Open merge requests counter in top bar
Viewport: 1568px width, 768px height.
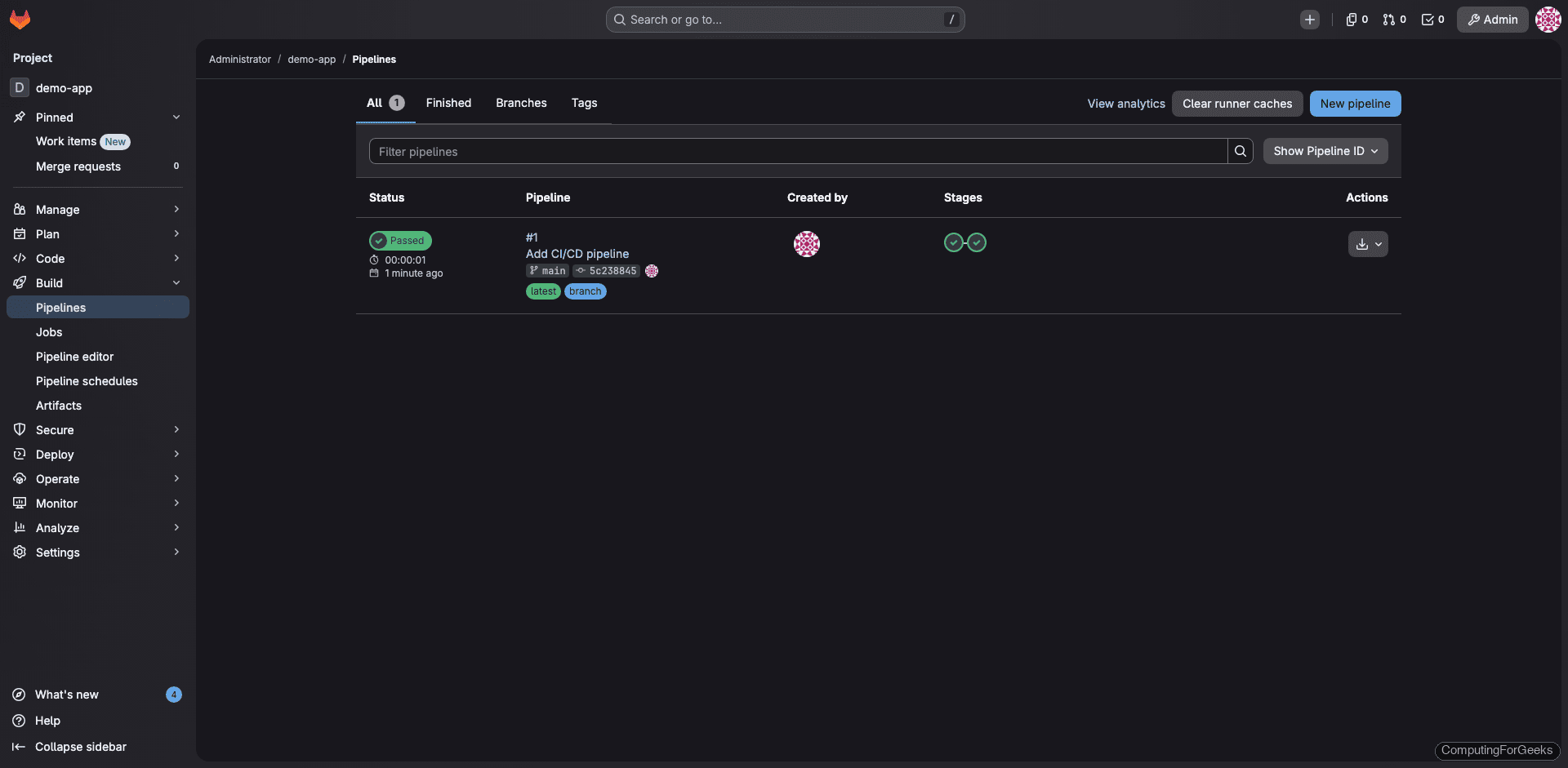pos(1394,20)
